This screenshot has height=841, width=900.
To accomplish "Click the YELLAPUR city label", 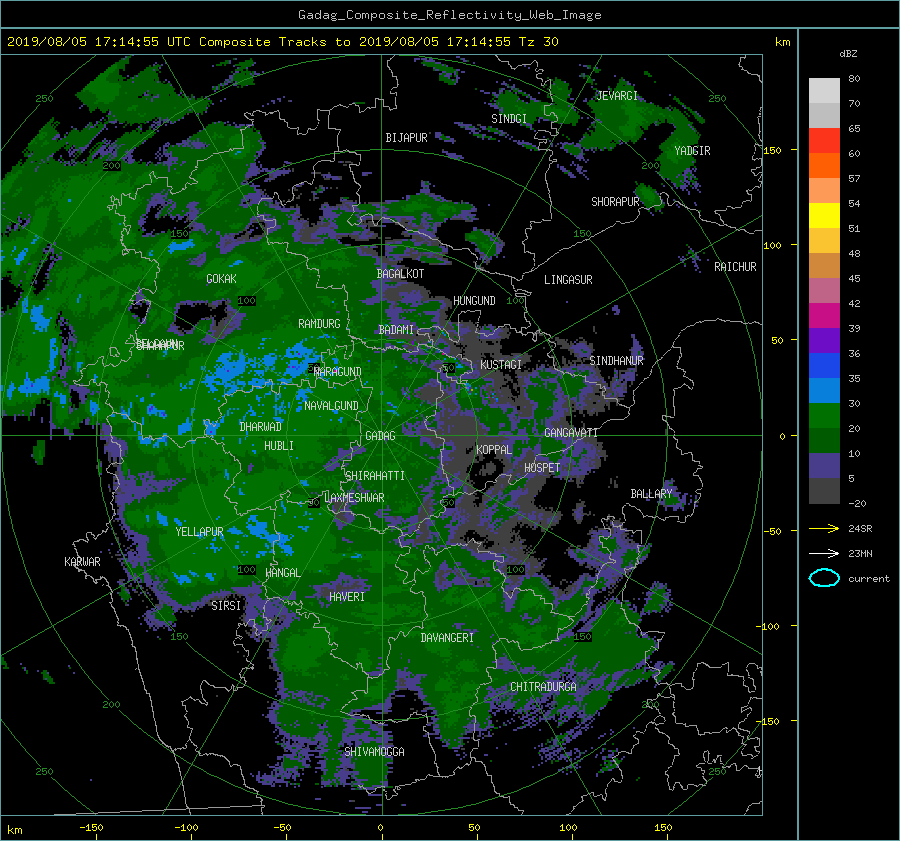I will click(199, 532).
